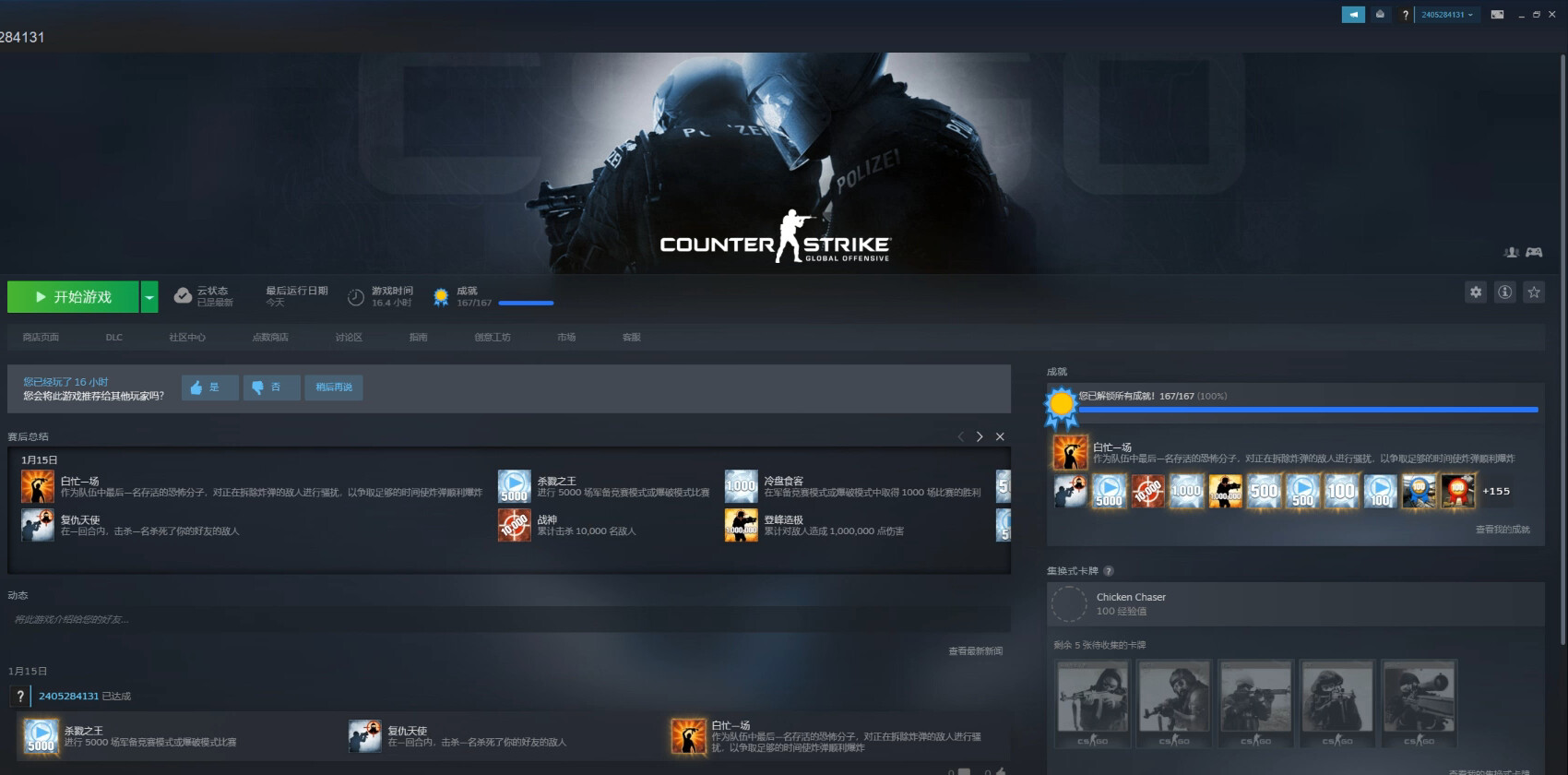Viewport: 1568px width, 775px height.
Task: Open the 创意工坊 tab
Action: [493, 338]
